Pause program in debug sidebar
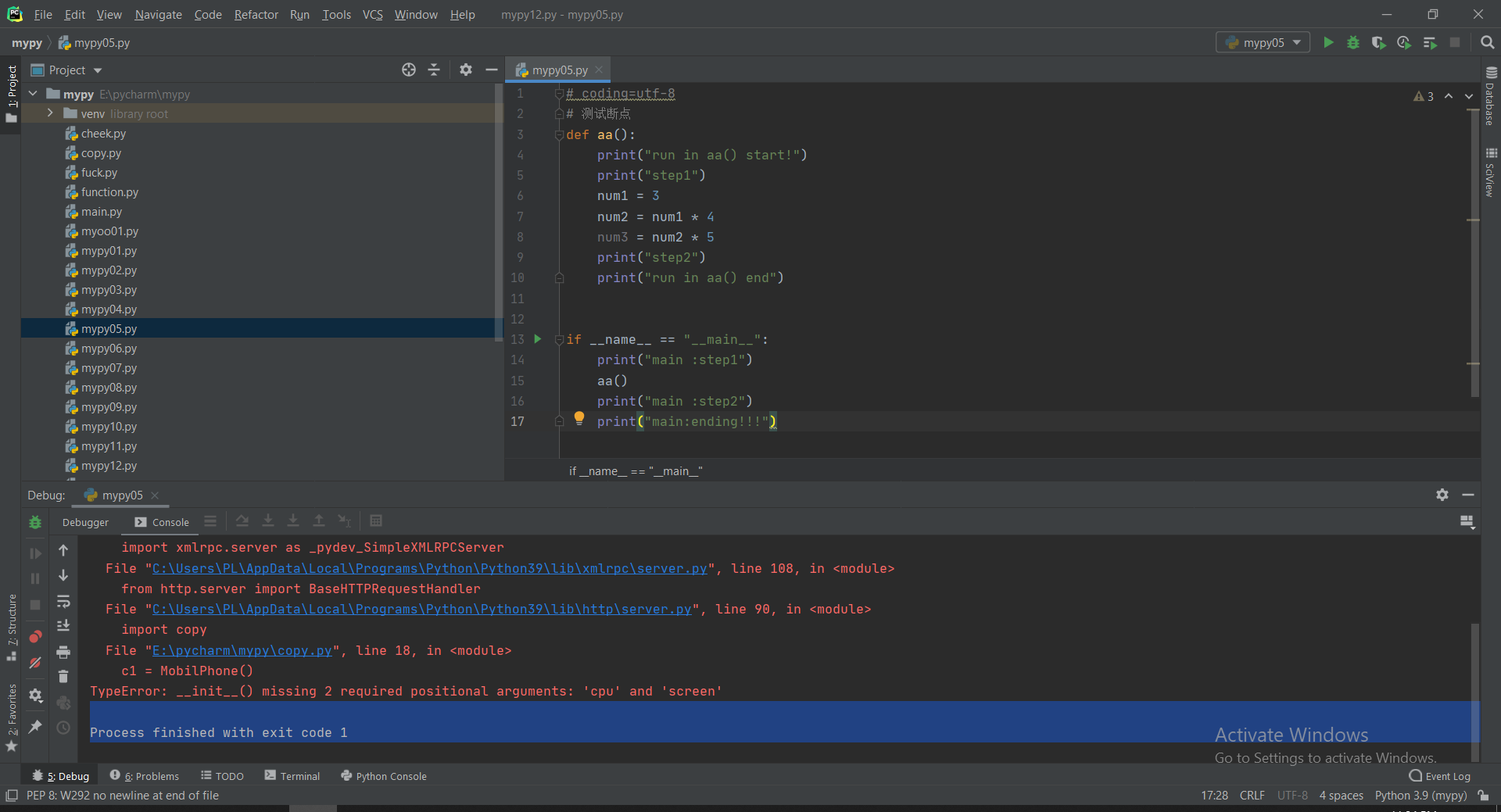Screen dimensions: 1501x812 [x=35, y=578]
